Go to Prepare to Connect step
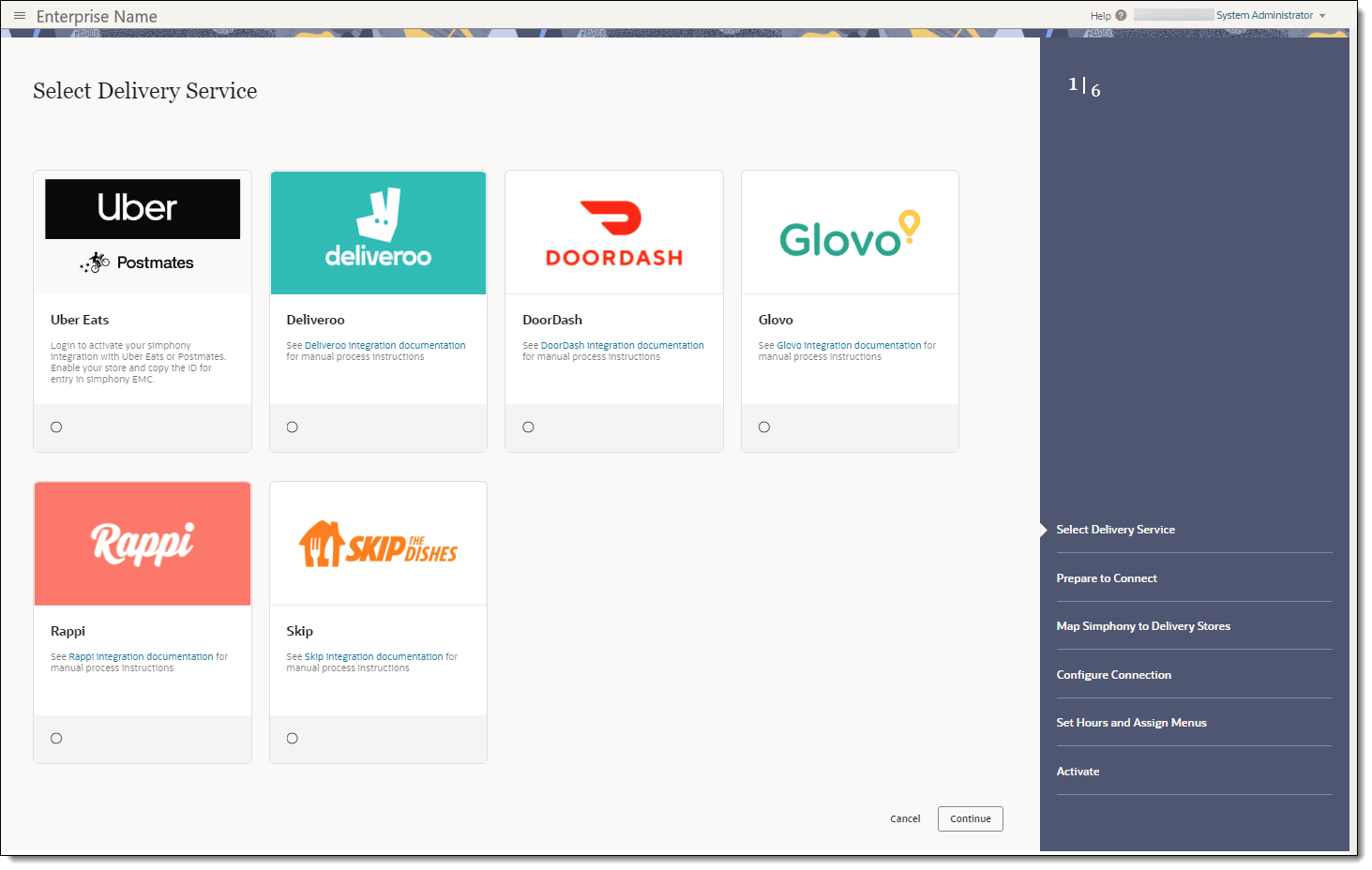 coord(1107,578)
